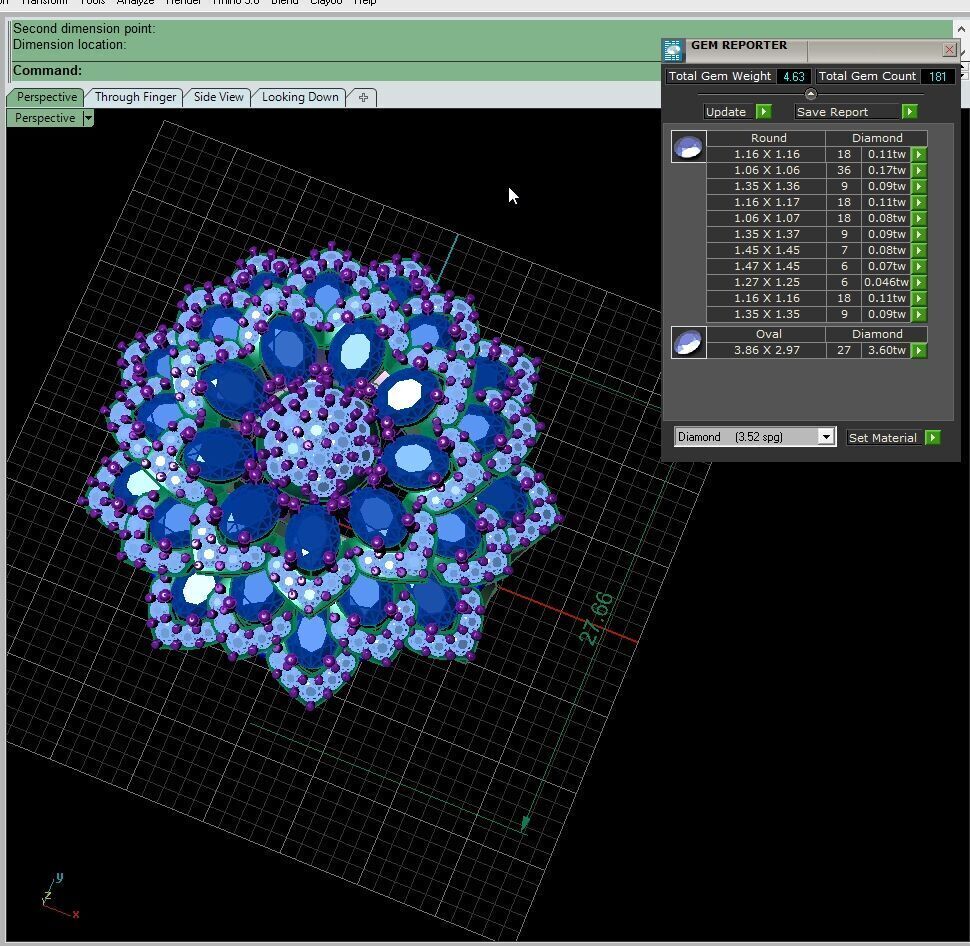Viewport: 970px width, 946px height.
Task: Click the 1.35 X 1.37 size cell
Action: [x=766, y=234]
